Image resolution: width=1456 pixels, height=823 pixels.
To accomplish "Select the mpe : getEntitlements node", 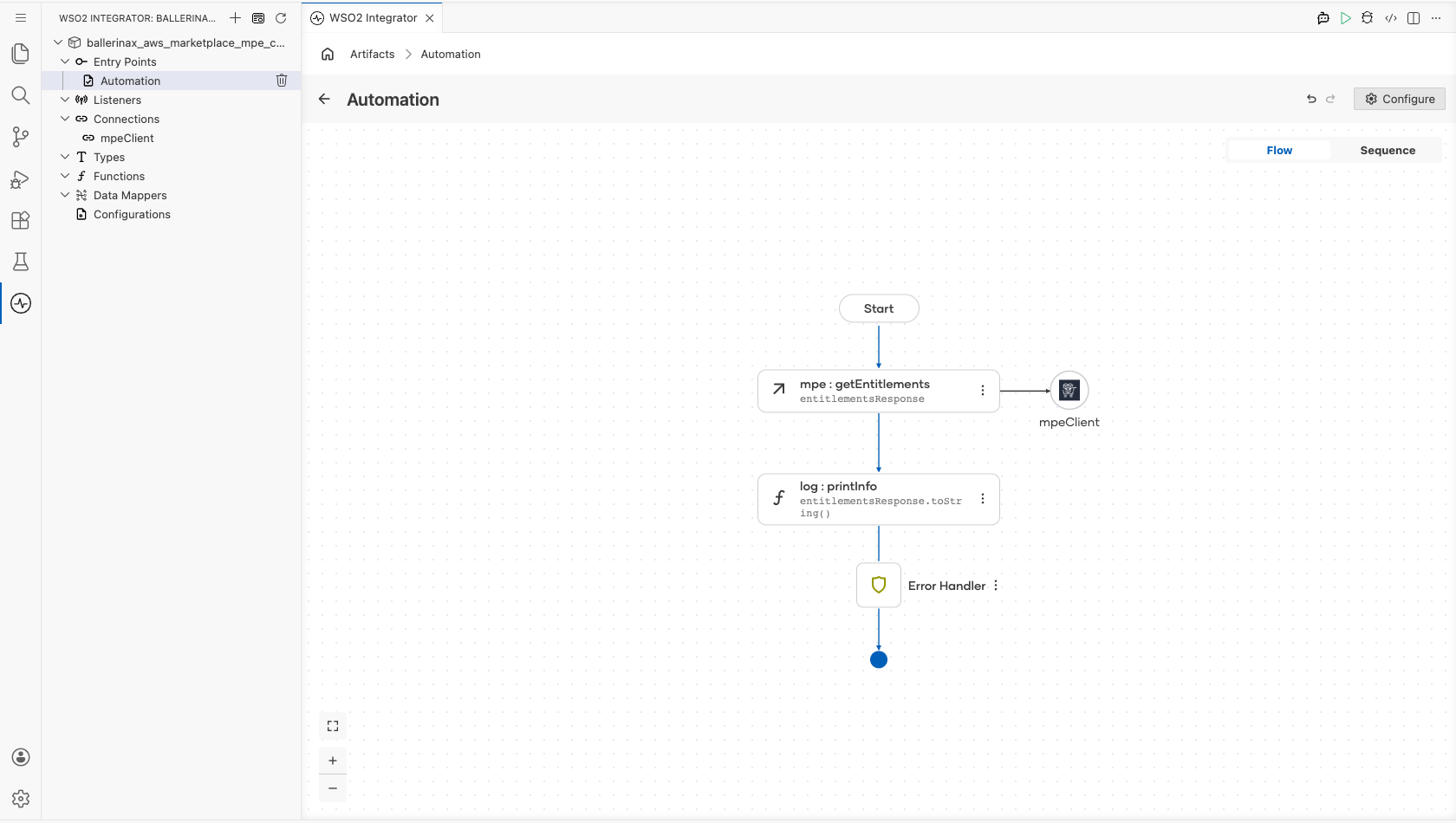I will click(879, 391).
